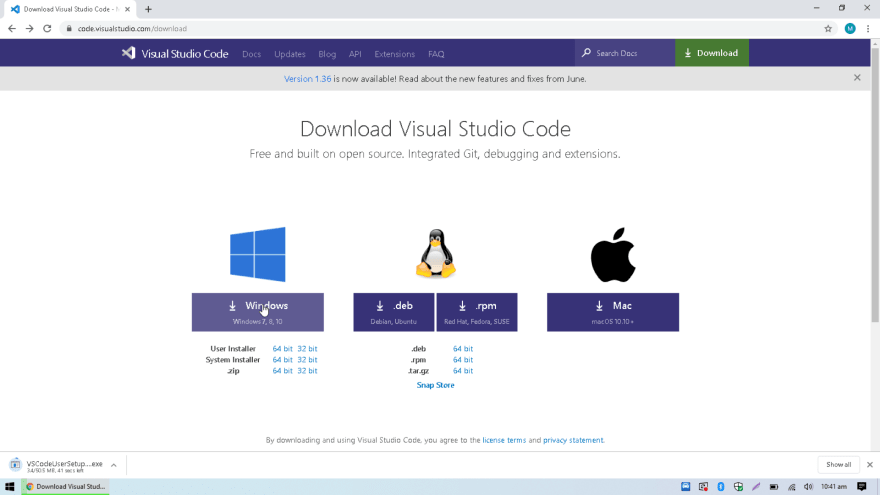Go back with the browser back arrow

[x=12, y=29]
